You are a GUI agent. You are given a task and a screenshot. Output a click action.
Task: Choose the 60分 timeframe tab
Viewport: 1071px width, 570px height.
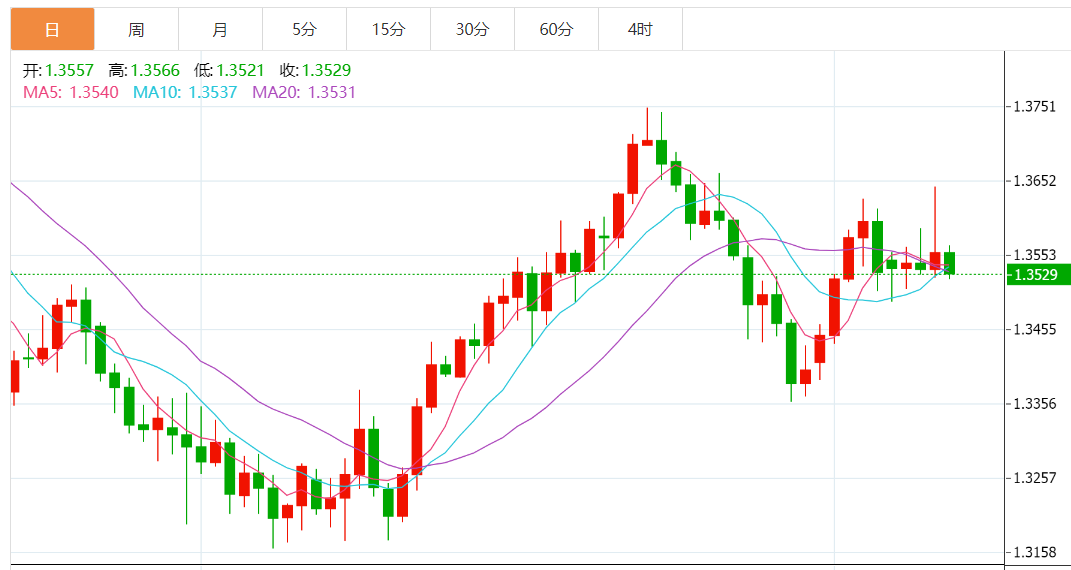click(556, 30)
